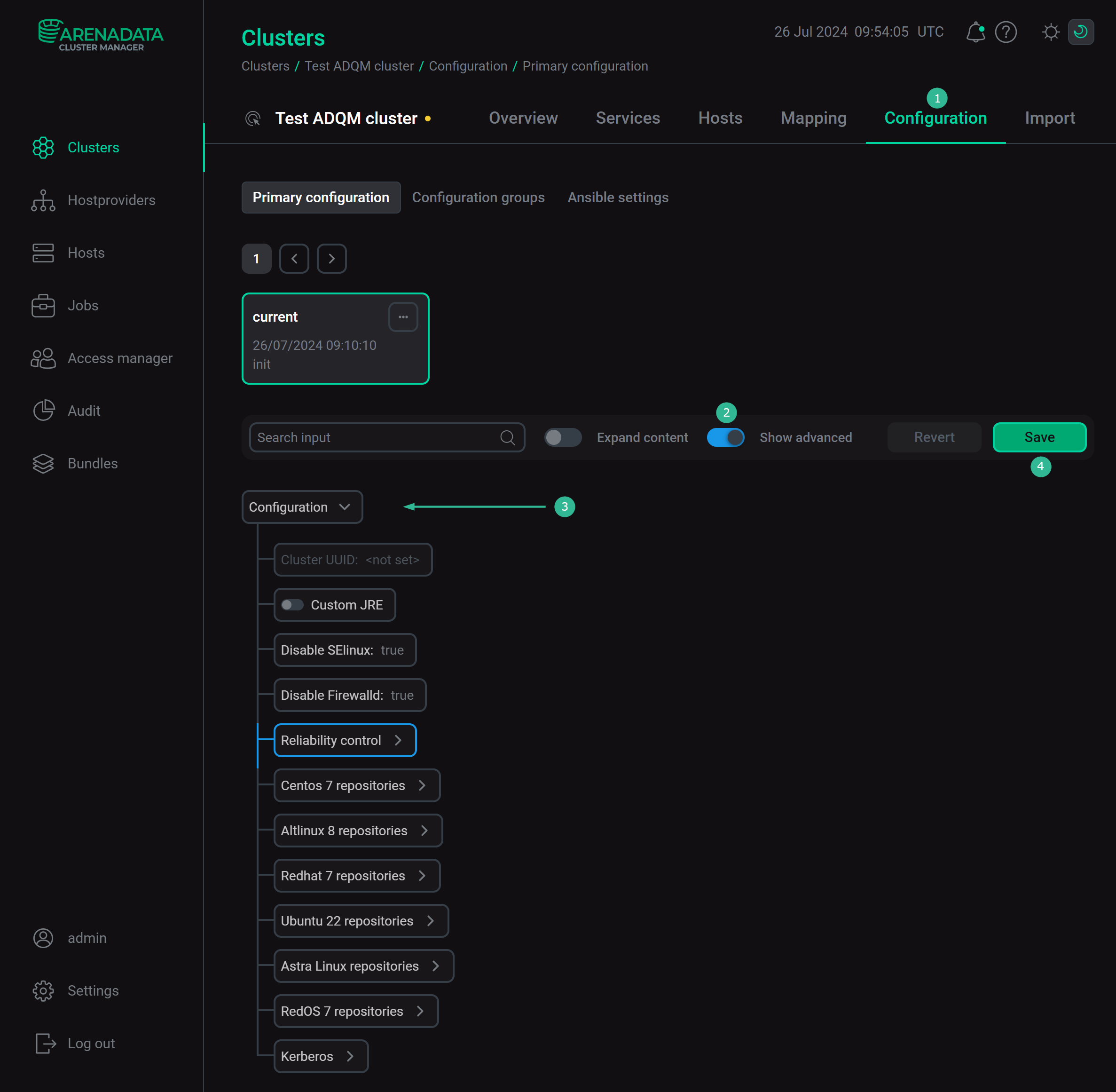Open Jobs briefcase icon in sidebar
Viewport: 1116px width, 1092px height.
click(43, 306)
